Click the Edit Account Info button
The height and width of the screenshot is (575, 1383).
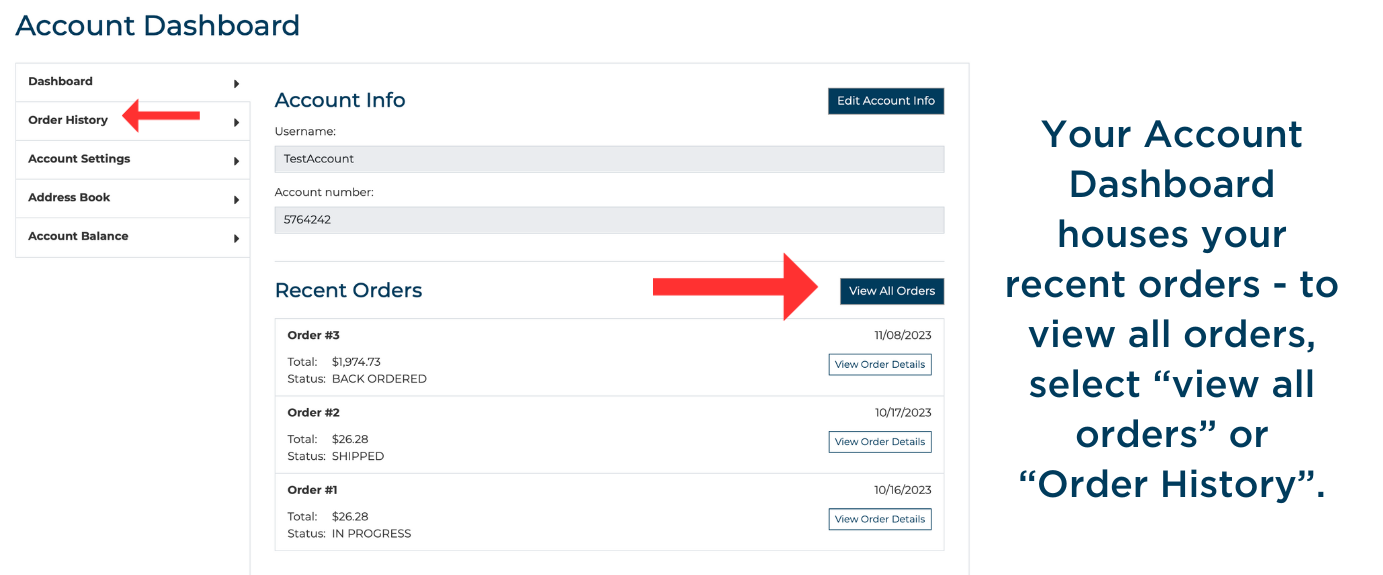coord(885,101)
